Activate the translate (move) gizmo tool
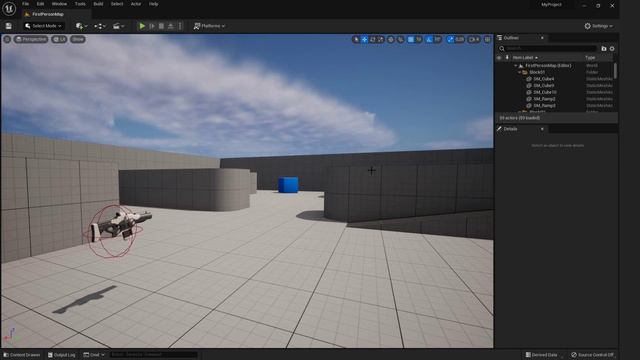The height and width of the screenshot is (360, 640). point(364,39)
